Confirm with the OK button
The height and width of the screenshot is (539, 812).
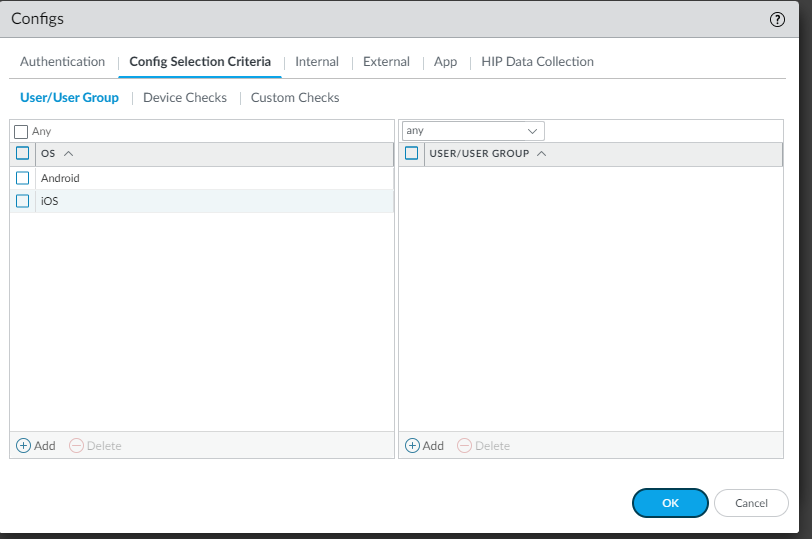click(x=670, y=503)
